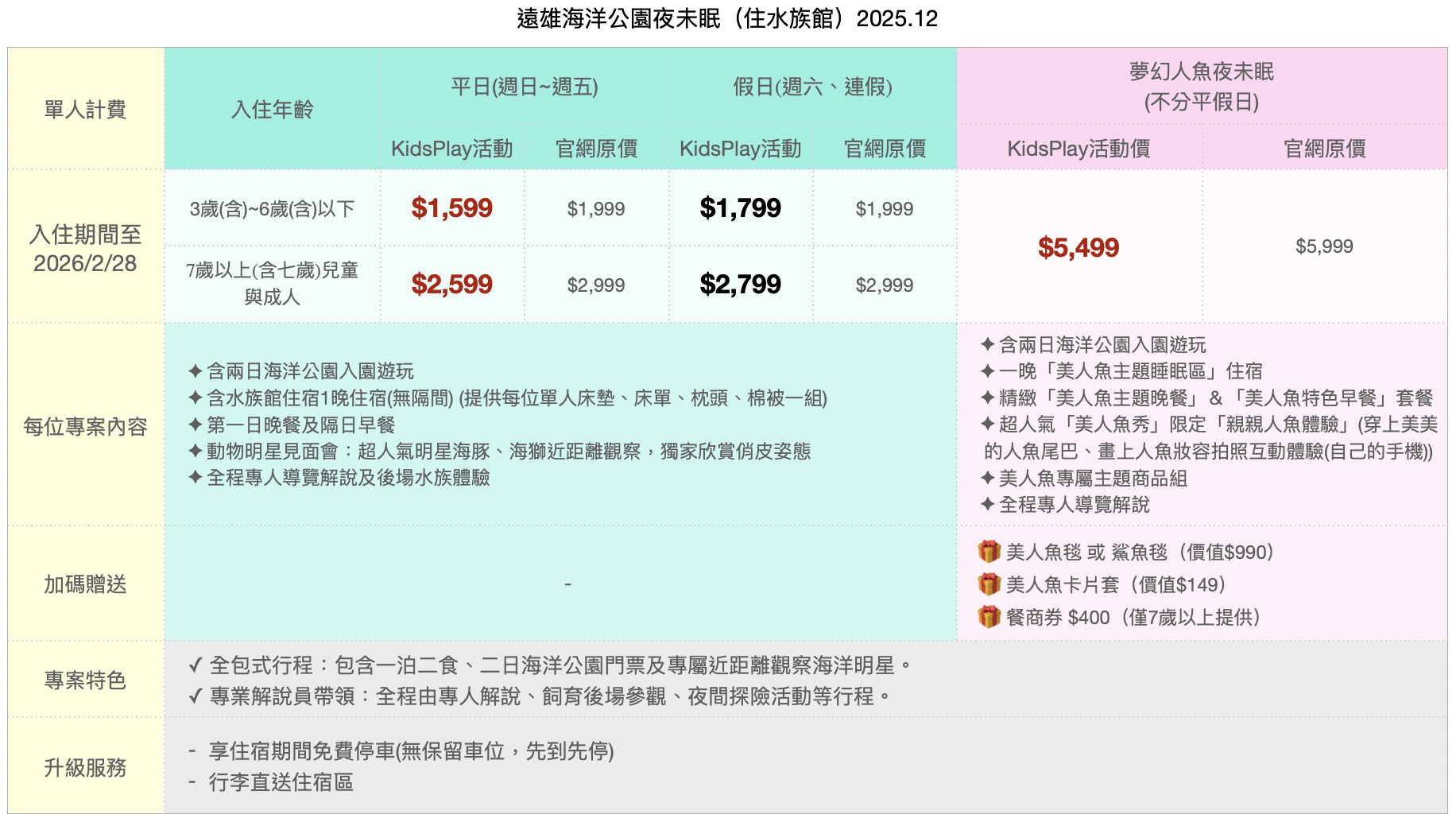
Task: Click the bold $2,799 holiday price
Action: (x=740, y=285)
